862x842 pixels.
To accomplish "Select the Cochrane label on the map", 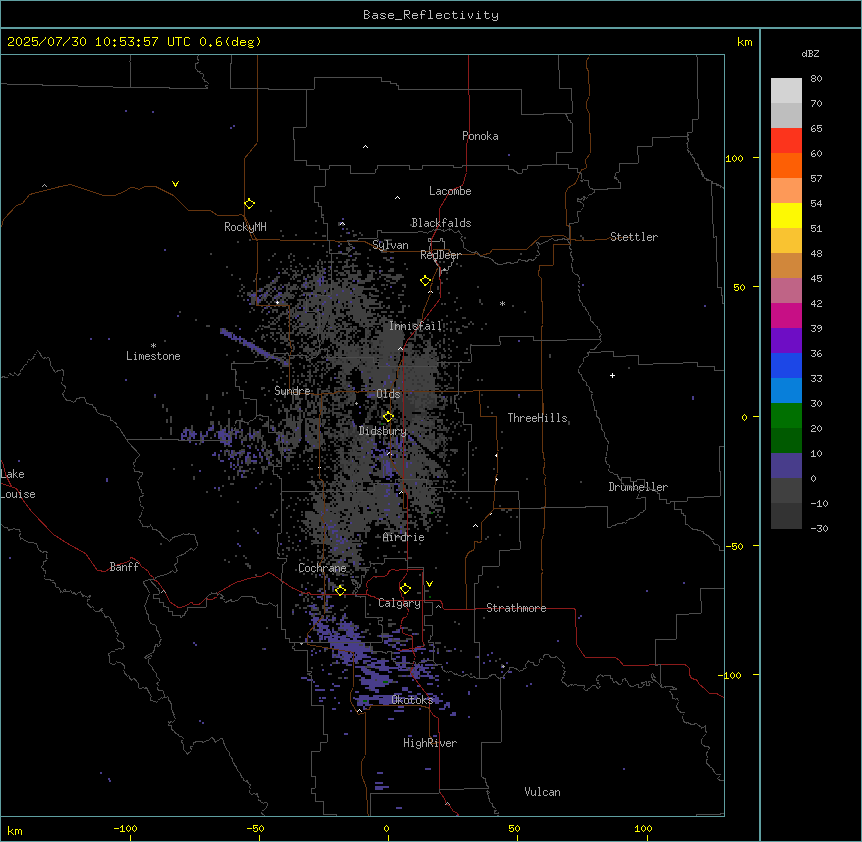I will click(322, 568).
